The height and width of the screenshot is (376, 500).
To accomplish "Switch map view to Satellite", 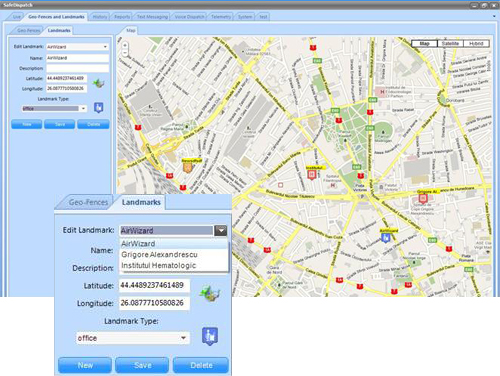I will coord(450,43).
